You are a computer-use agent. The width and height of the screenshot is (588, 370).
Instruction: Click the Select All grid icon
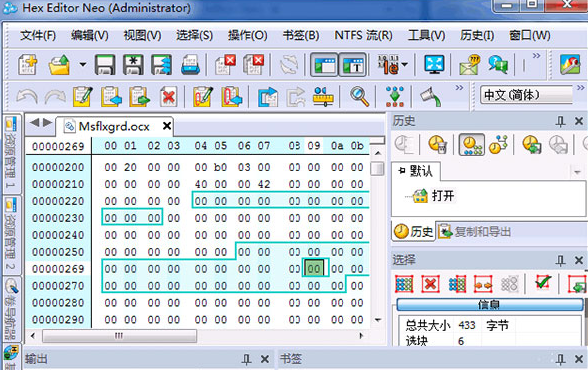click(404, 284)
